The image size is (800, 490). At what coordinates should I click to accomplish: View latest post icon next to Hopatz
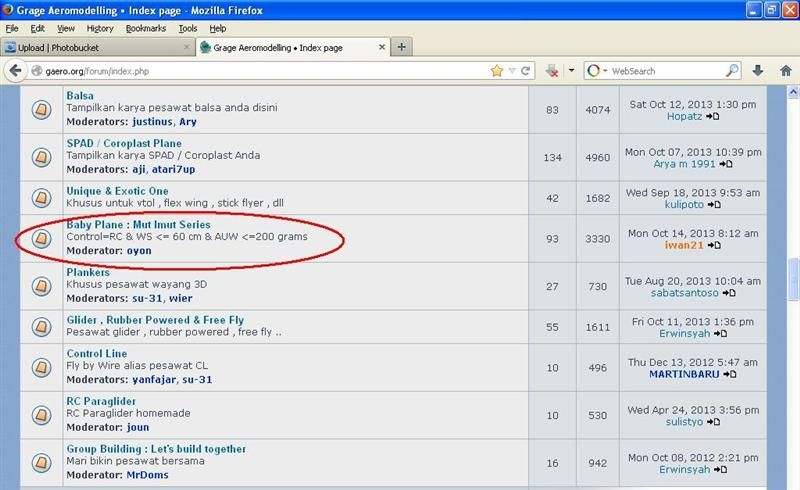coord(713,117)
